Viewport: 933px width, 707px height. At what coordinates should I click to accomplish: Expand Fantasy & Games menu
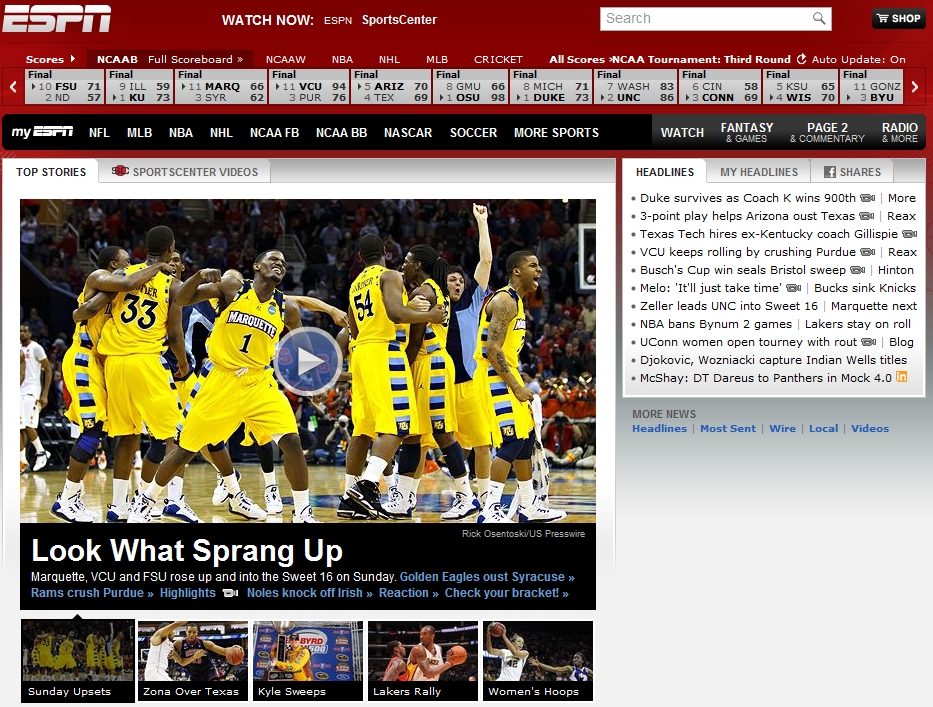click(747, 132)
